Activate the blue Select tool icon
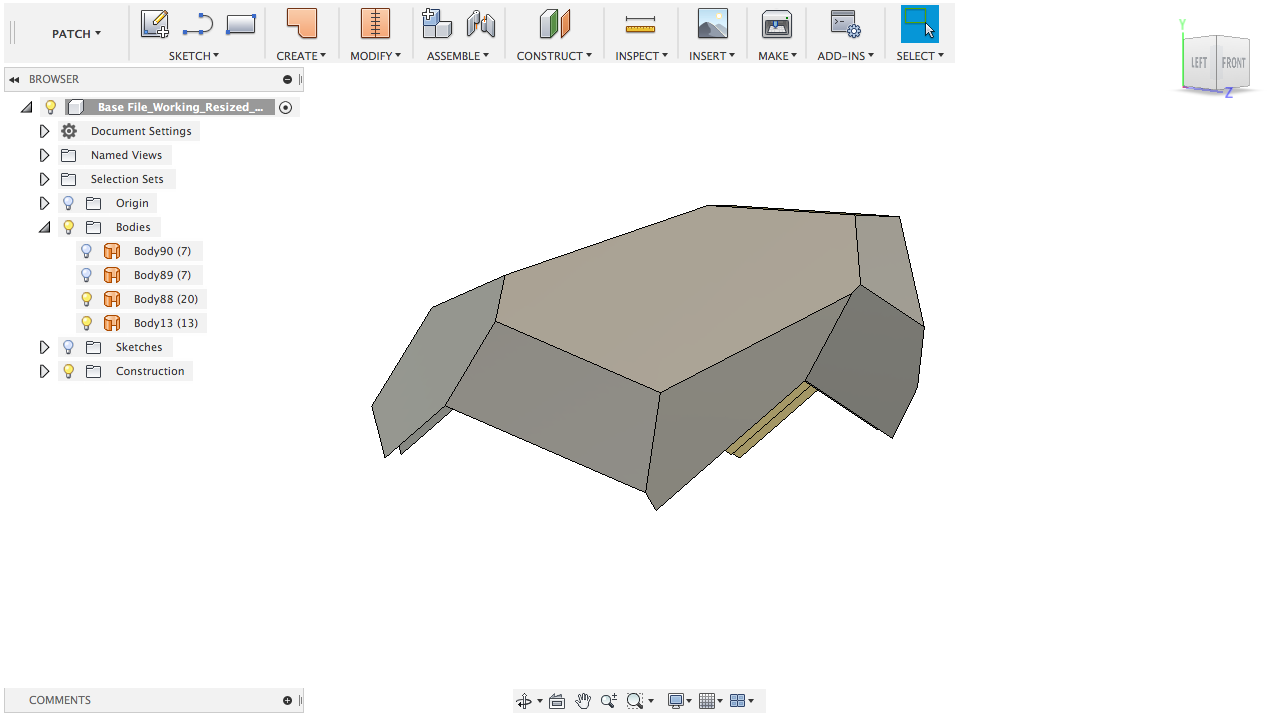Screen dimensions: 1280x715 point(920,24)
